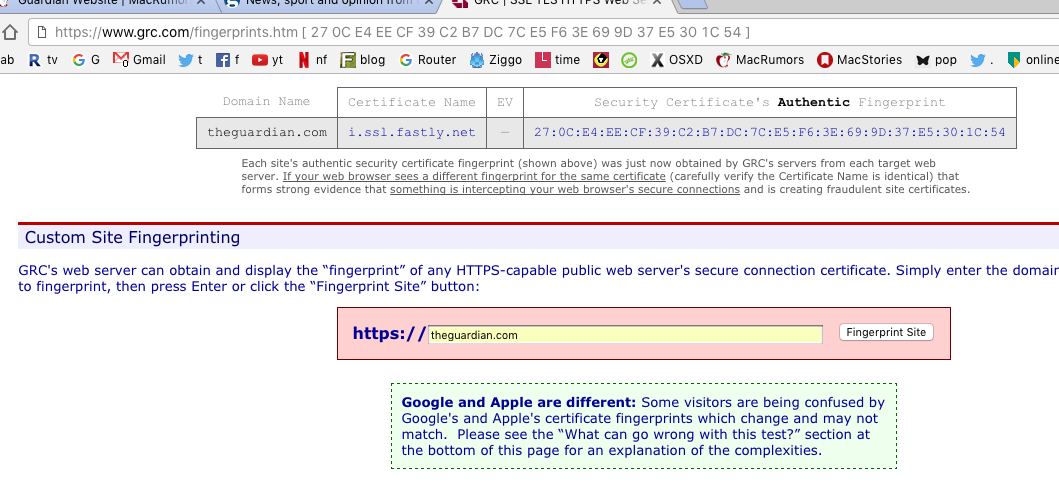Screen dimensions: 1059x485
Task: Open the Facebook 'f' bookmark
Action: [x=228, y=60]
